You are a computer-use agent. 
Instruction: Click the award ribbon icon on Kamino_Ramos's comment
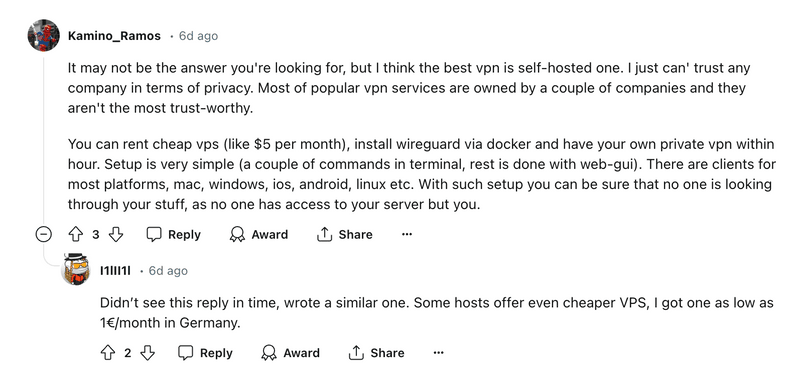pyautogui.click(x=237, y=235)
